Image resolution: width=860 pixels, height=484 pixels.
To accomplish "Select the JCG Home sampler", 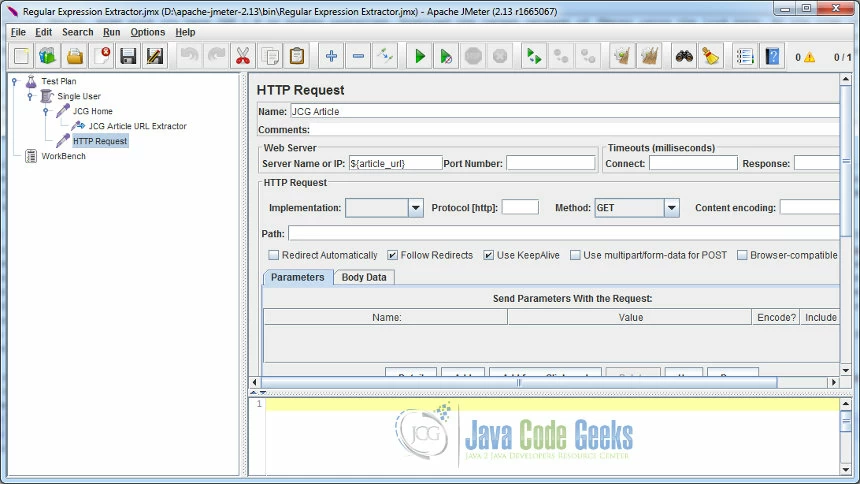I will click(x=93, y=111).
